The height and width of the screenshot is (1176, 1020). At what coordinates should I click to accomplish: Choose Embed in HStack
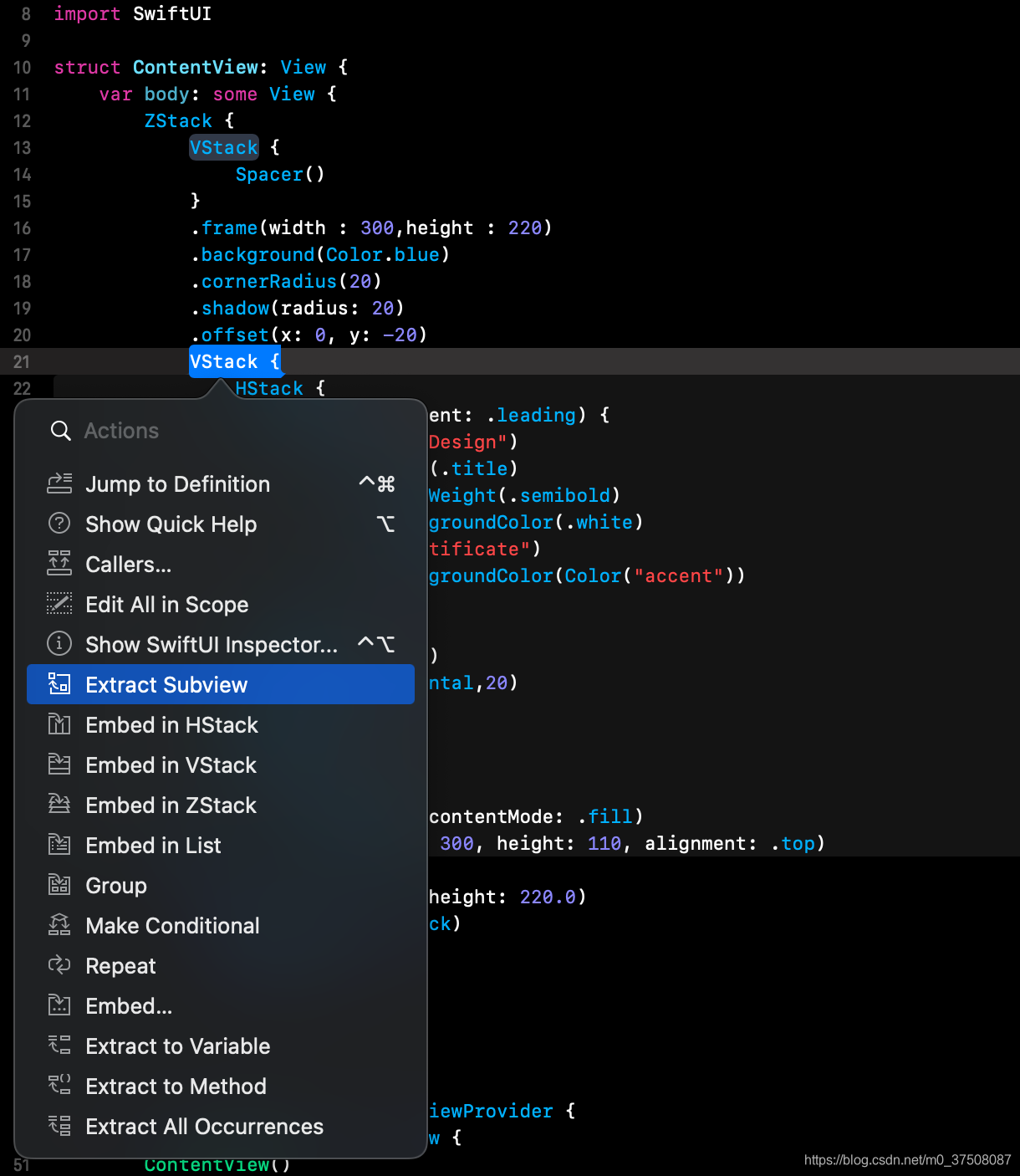tap(221, 724)
